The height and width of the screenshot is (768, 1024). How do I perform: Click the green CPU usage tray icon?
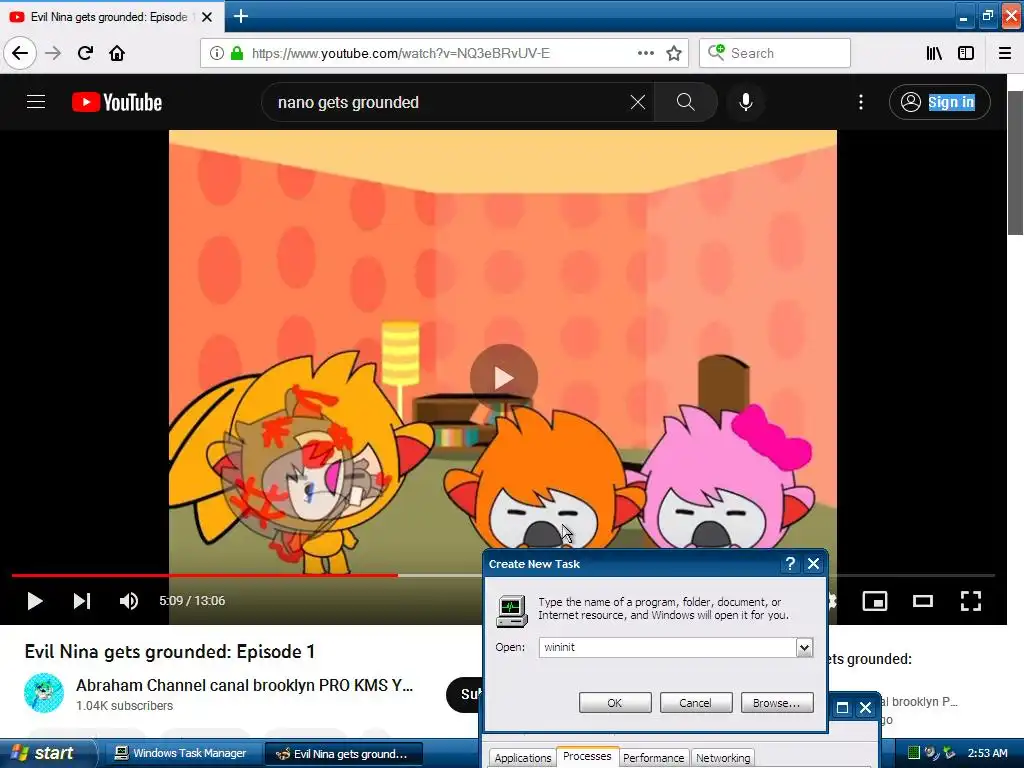914,753
